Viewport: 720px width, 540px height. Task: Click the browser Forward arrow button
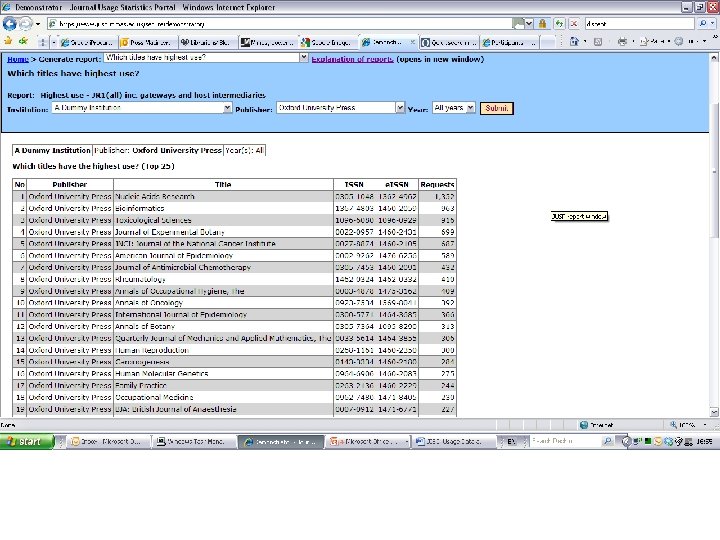click(x=25, y=23)
